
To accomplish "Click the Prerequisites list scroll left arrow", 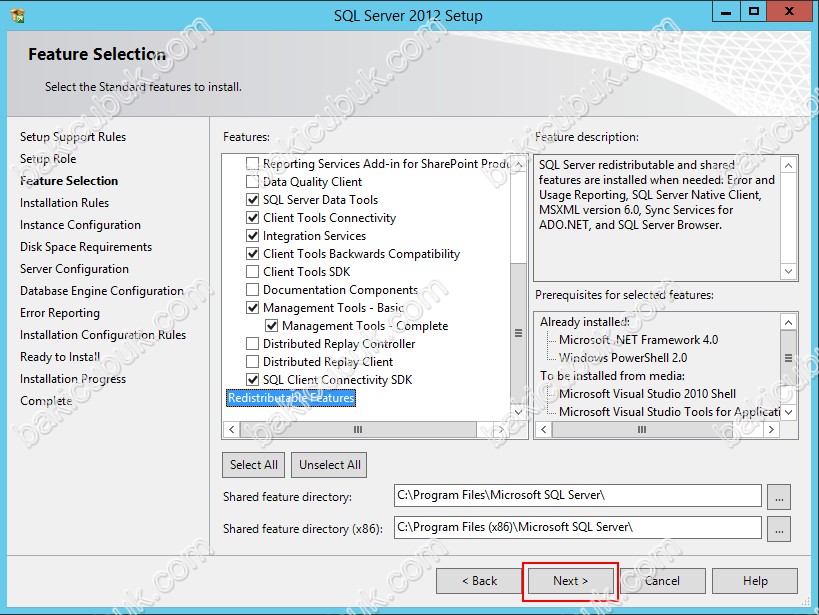I will [544, 430].
